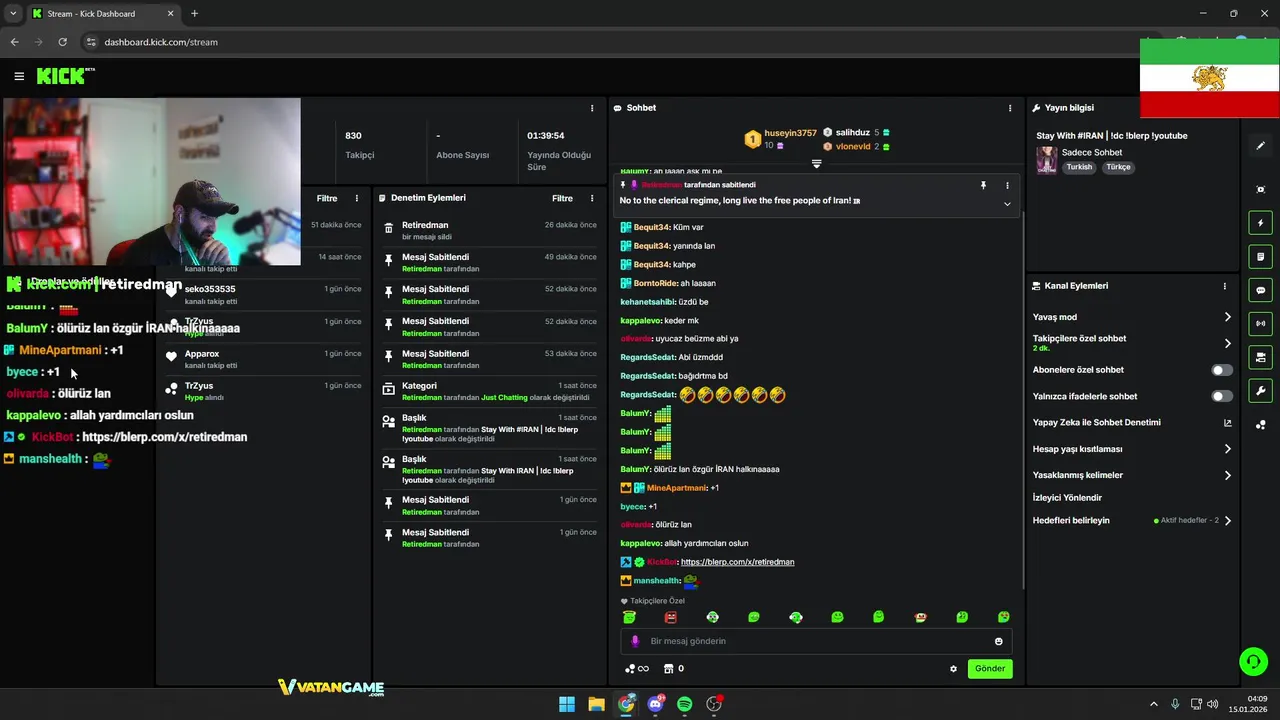Toggle the broadcast signal panel icon
Image resolution: width=1280 pixels, height=720 pixels.
tap(1261, 324)
